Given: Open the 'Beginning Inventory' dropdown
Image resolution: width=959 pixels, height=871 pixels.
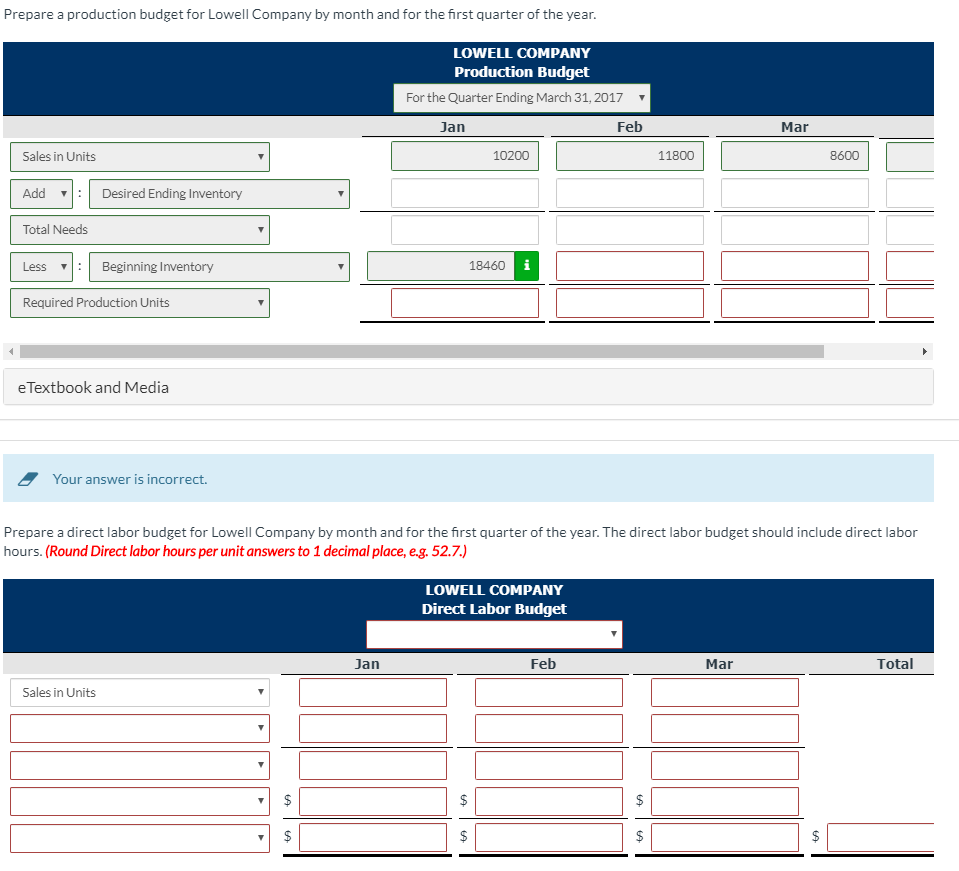Looking at the screenshot, I should click(x=219, y=267).
